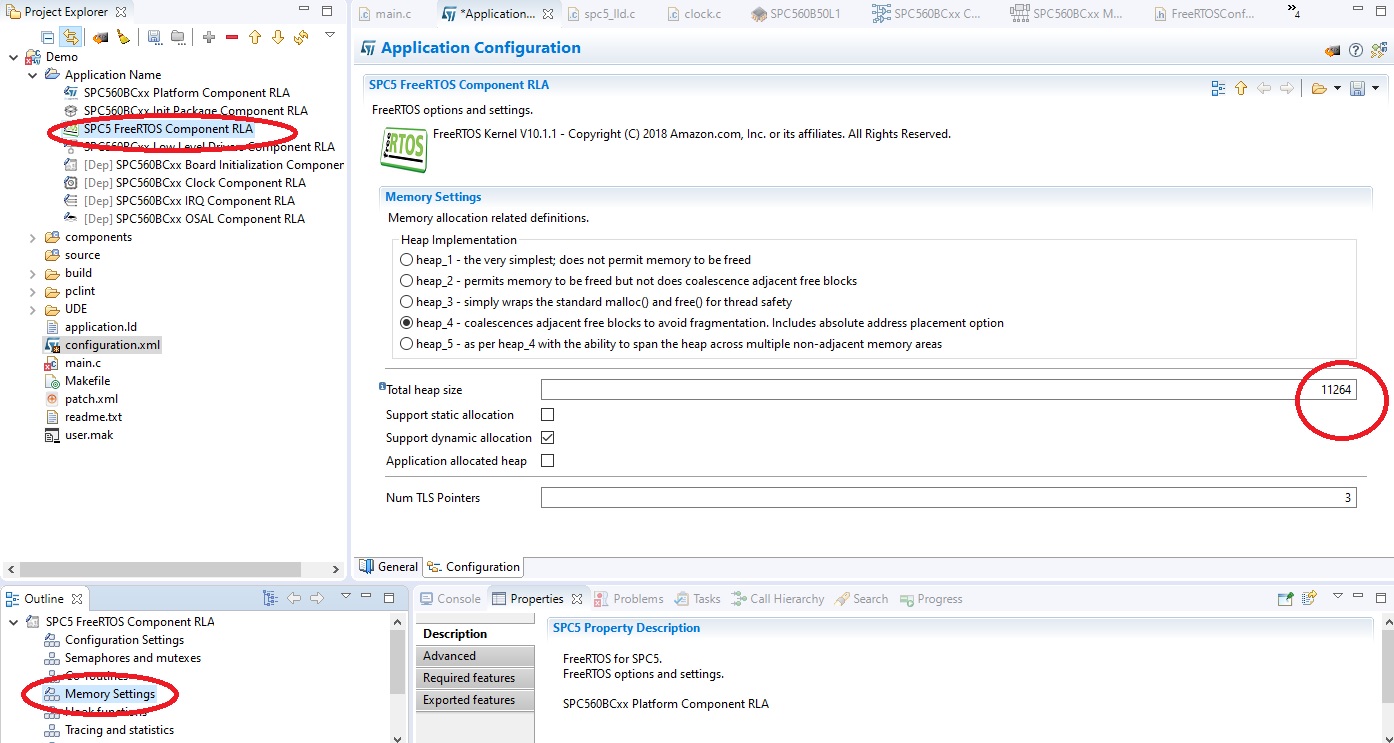1394x743 pixels.
Task: Click the generate code icon in Project Explorer toolbar
Action: (x=100, y=37)
